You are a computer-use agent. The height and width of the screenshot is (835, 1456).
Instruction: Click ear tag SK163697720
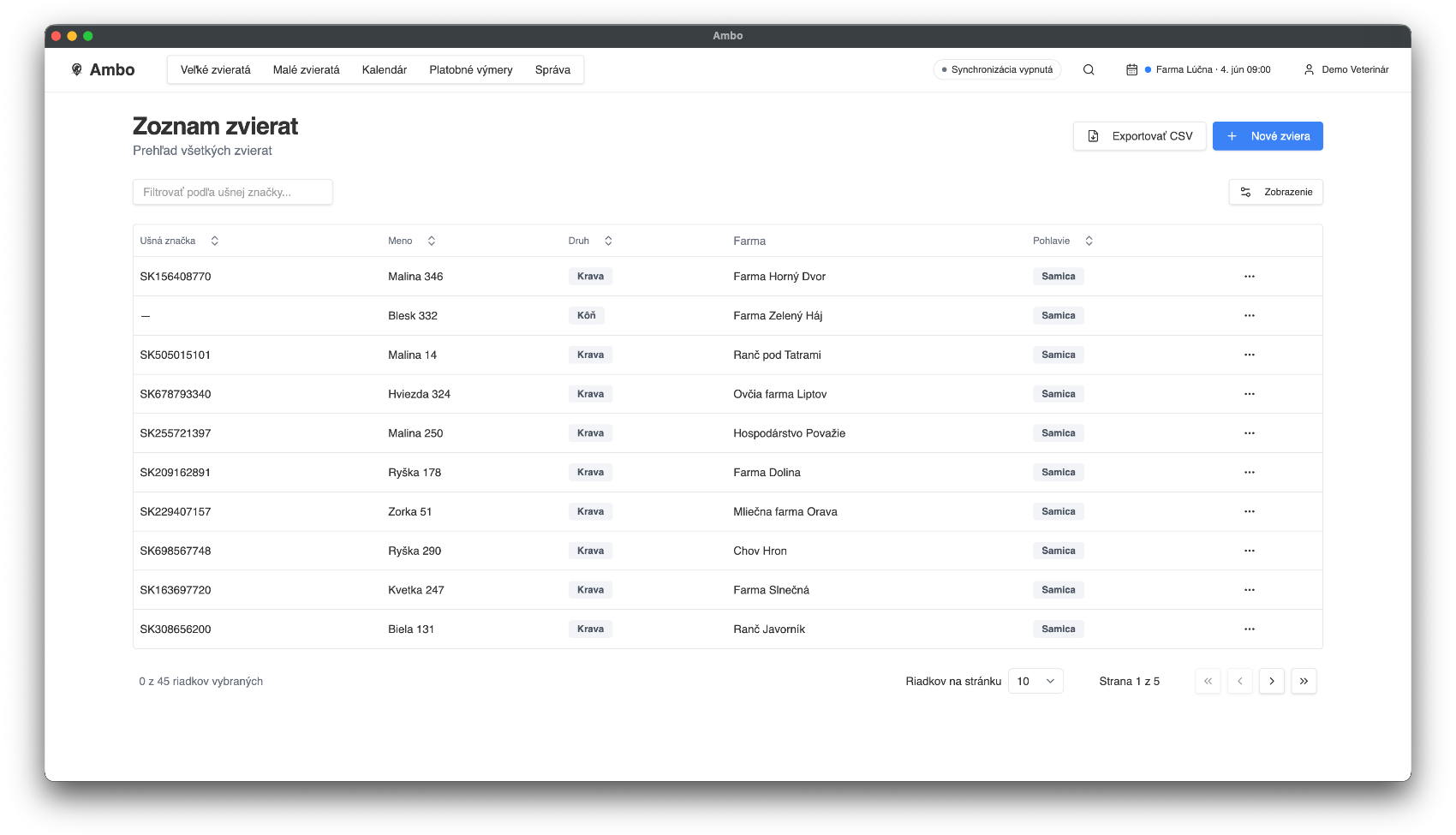pos(176,590)
